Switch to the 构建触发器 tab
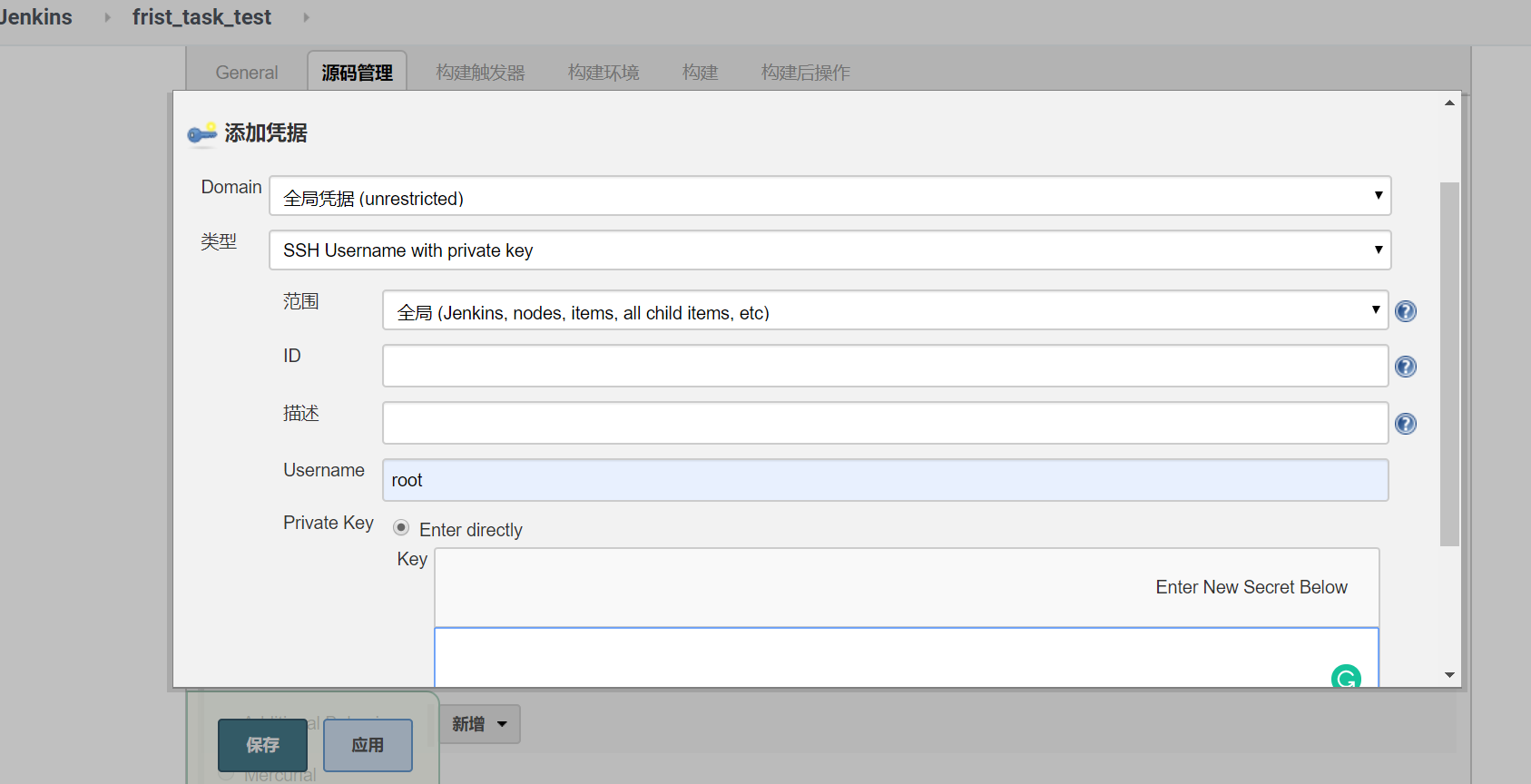 point(480,73)
